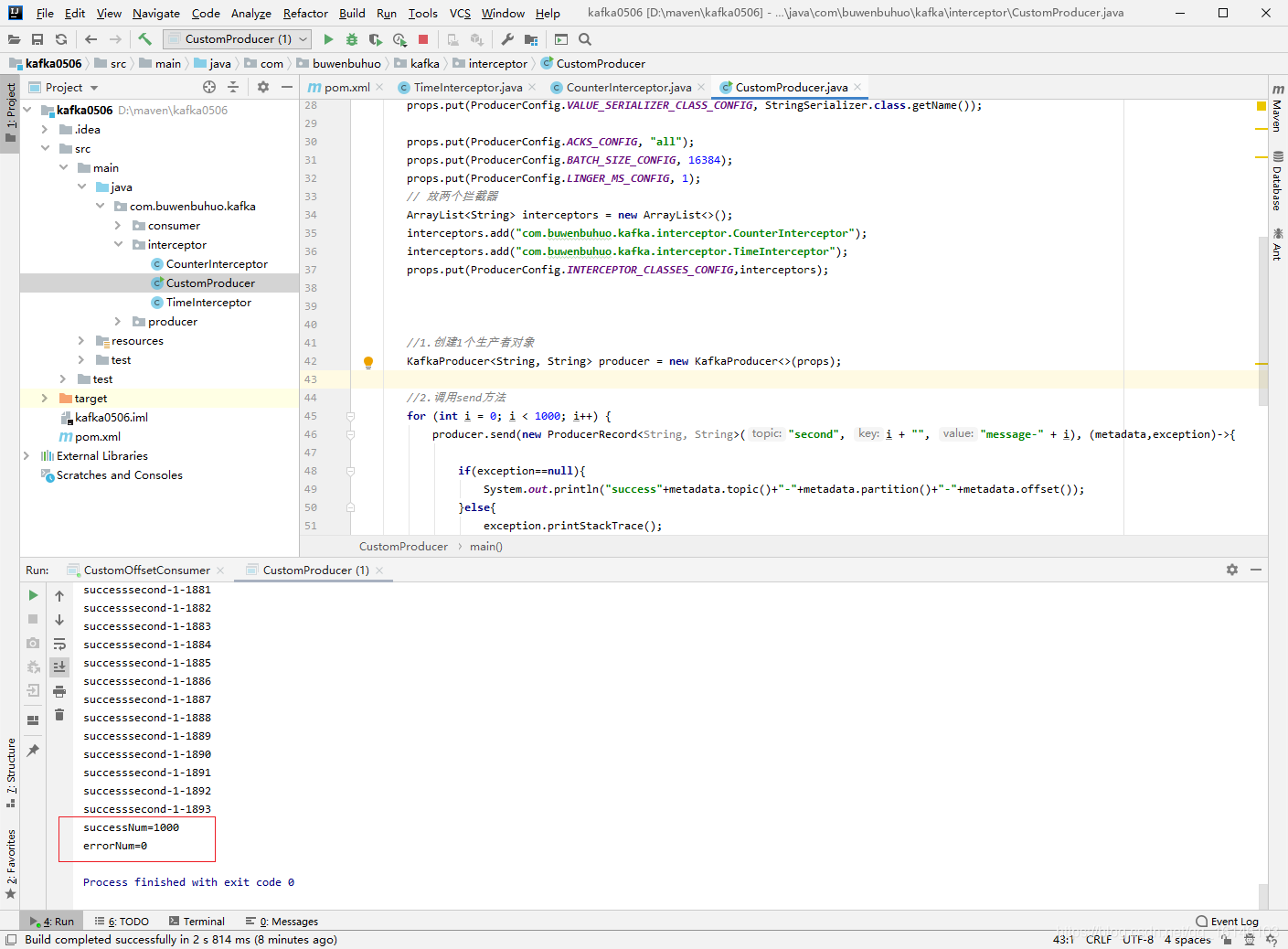Screen dimensions: 1288x949
Task: Toggle the Structure tool window
Action: tap(11, 773)
